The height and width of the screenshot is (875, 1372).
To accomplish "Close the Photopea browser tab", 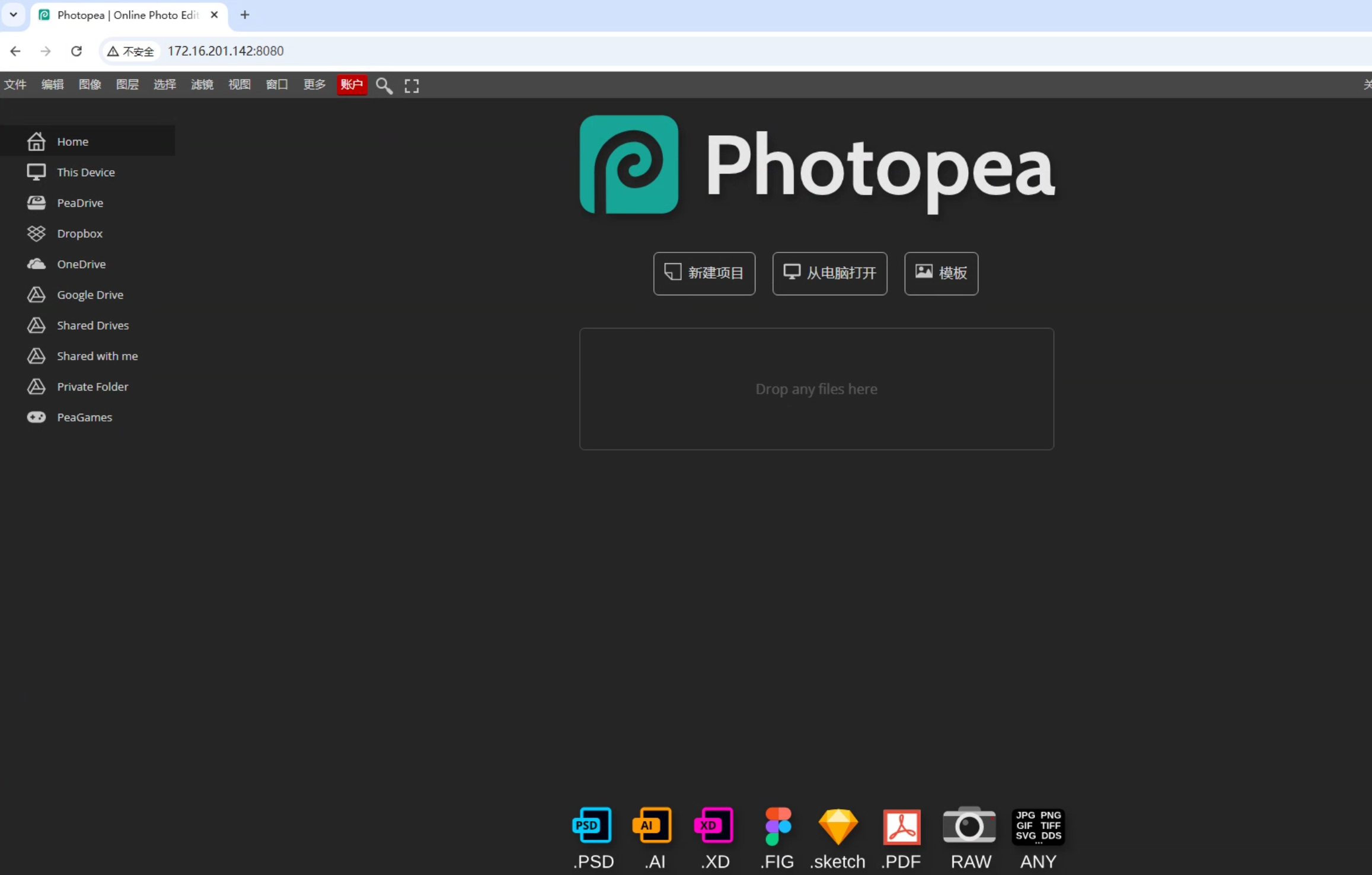I will [x=215, y=15].
